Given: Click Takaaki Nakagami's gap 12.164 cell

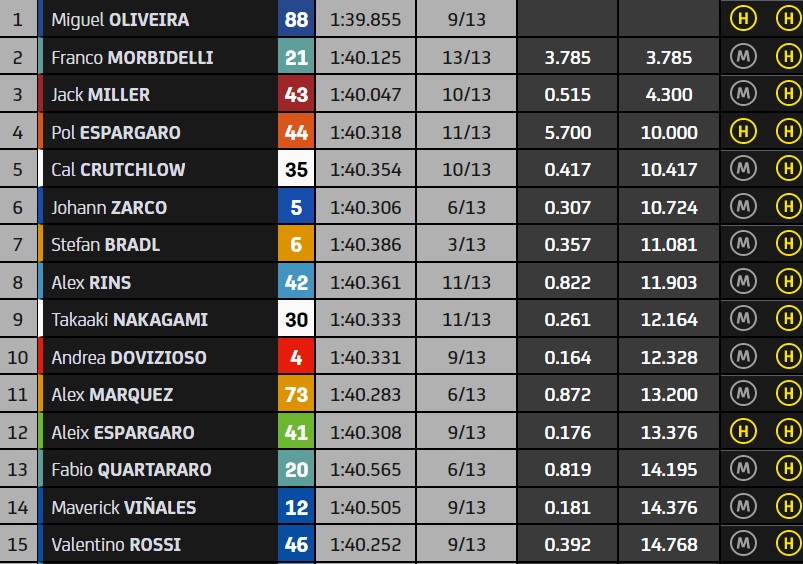Looking at the screenshot, I should (669, 320).
